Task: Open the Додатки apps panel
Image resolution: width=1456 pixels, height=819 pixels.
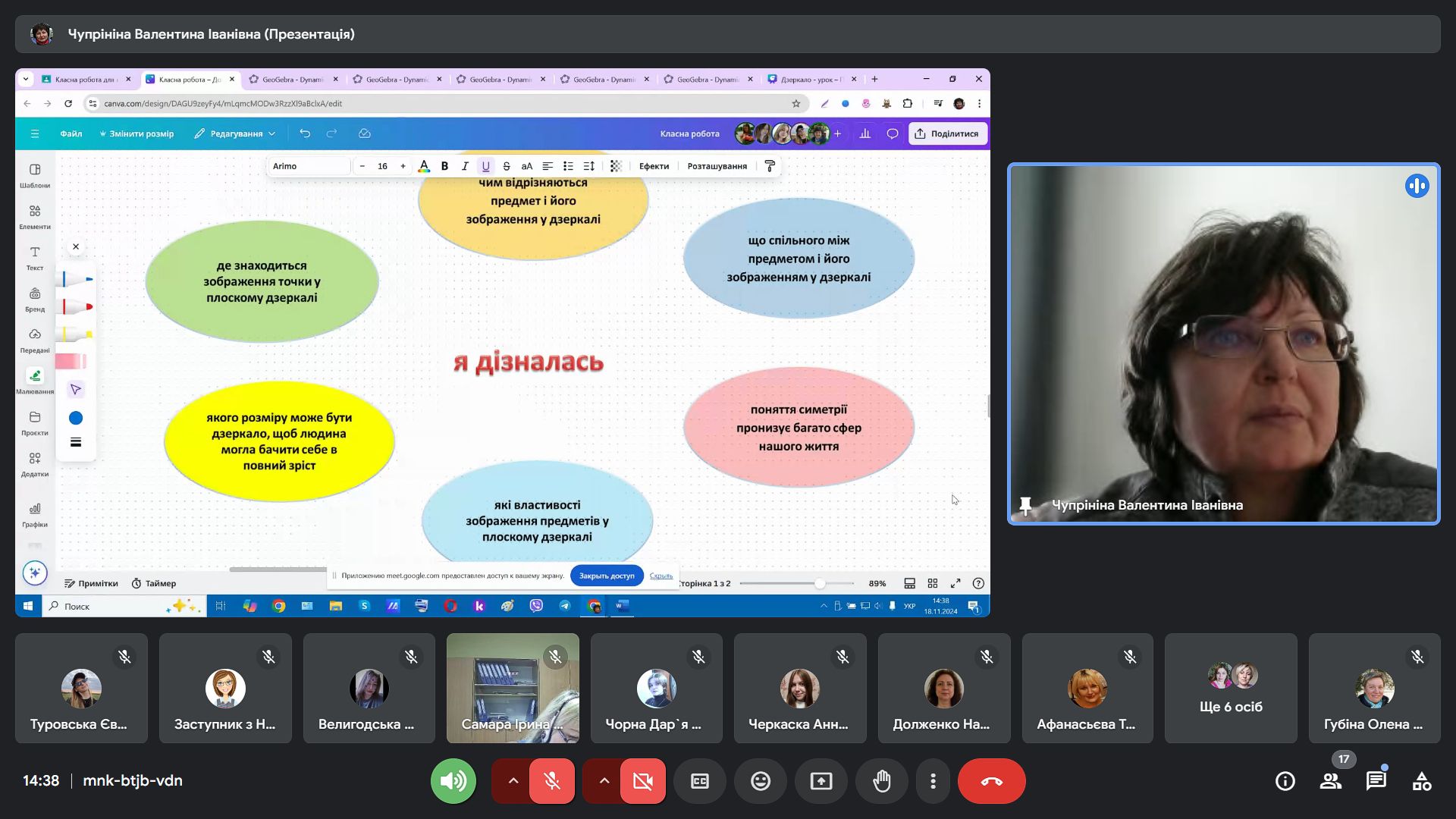Action: coord(35,464)
